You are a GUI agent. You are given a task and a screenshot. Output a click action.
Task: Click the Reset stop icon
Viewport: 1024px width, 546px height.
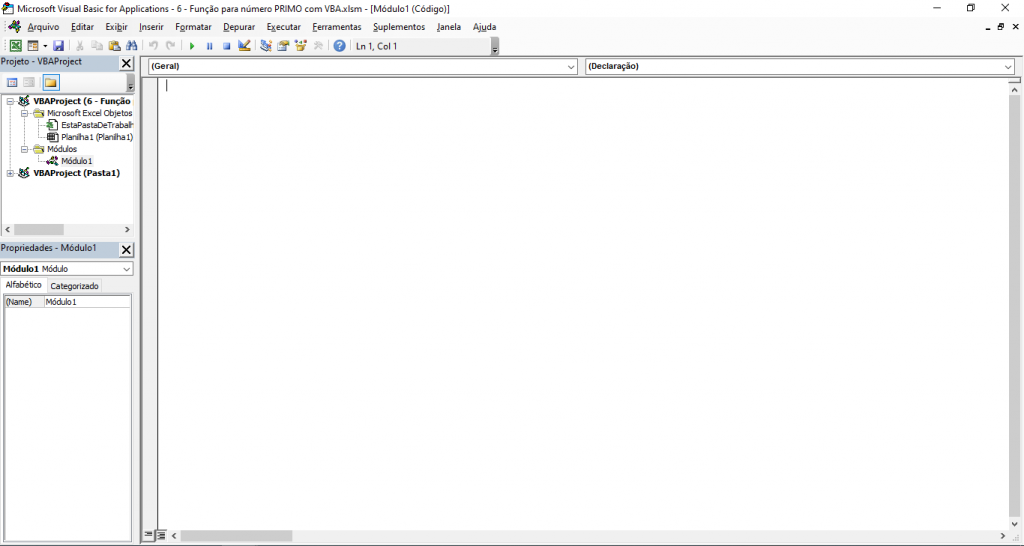226,46
